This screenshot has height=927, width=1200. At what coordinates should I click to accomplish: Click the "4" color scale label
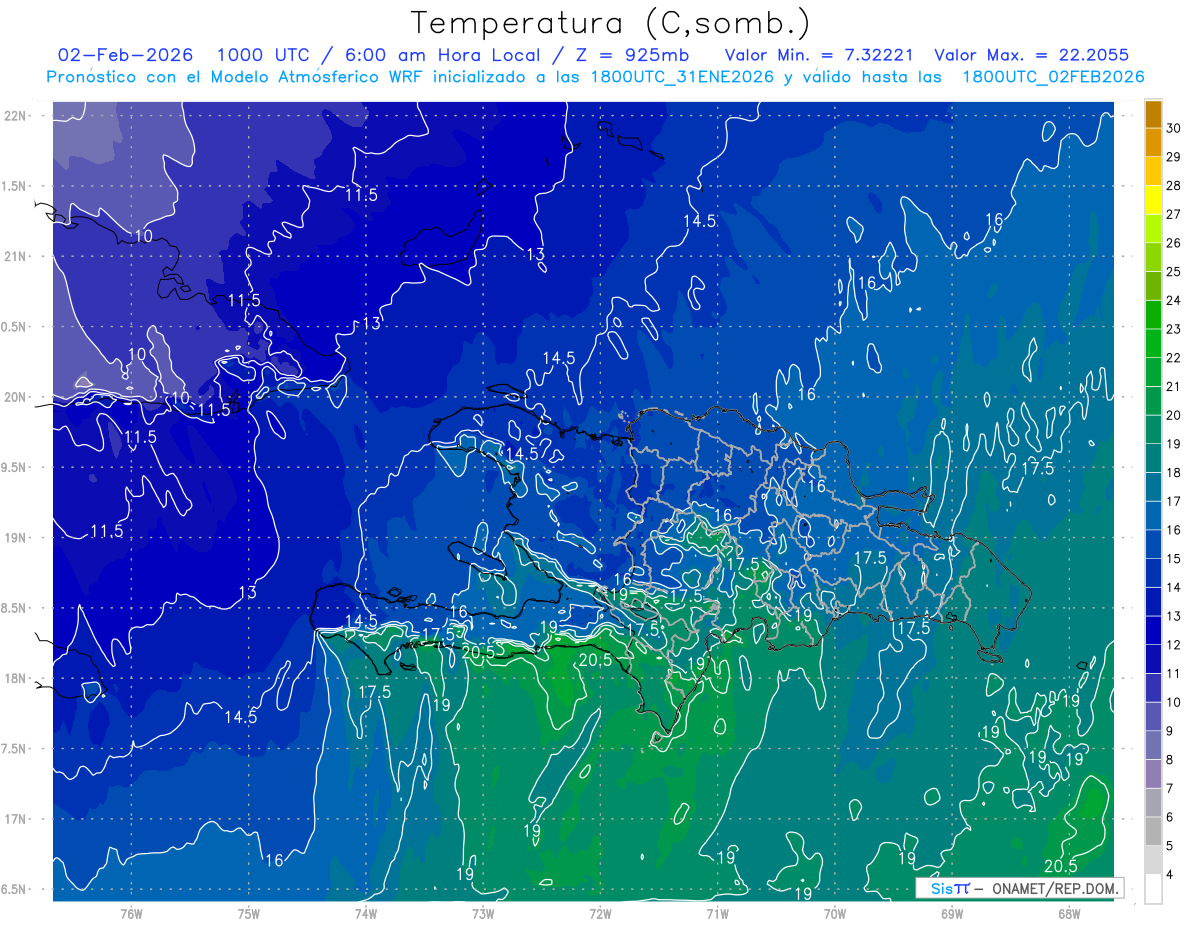(x=1171, y=874)
